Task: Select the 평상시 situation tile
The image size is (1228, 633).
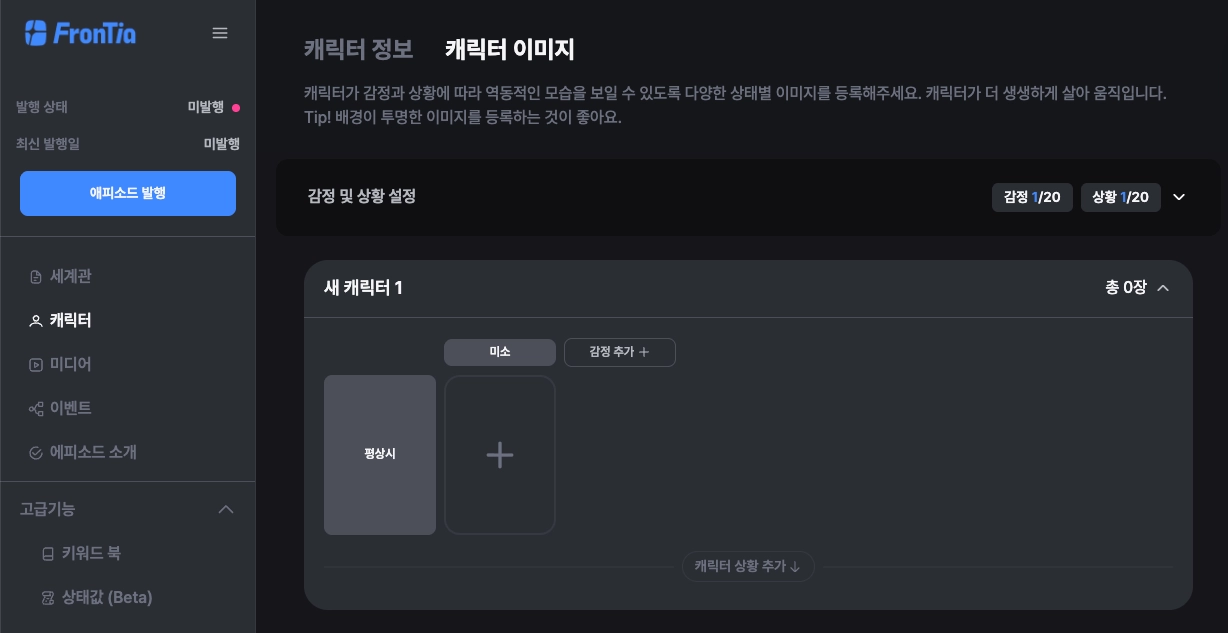Action: (x=380, y=455)
